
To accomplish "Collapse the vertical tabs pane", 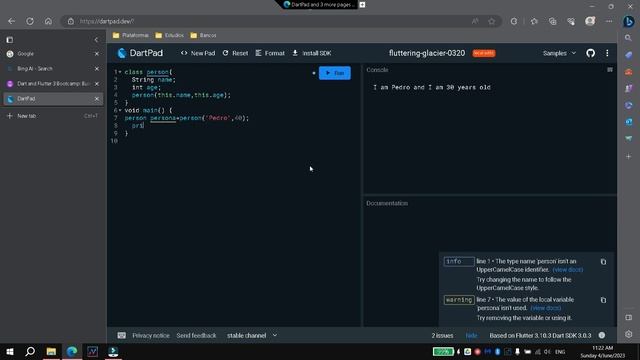I will tap(96, 40).
